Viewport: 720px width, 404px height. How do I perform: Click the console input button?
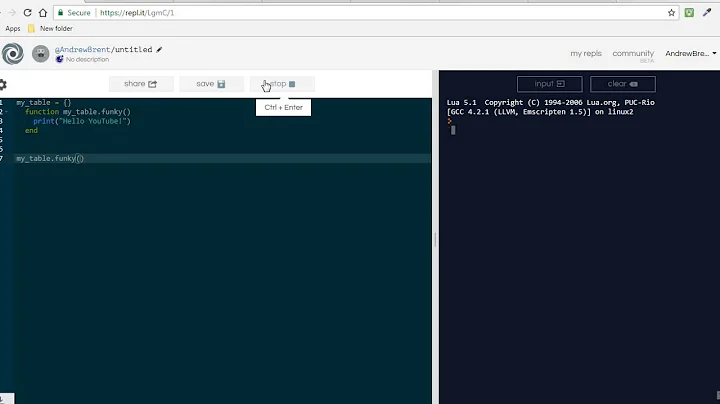(x=550, y=84)
